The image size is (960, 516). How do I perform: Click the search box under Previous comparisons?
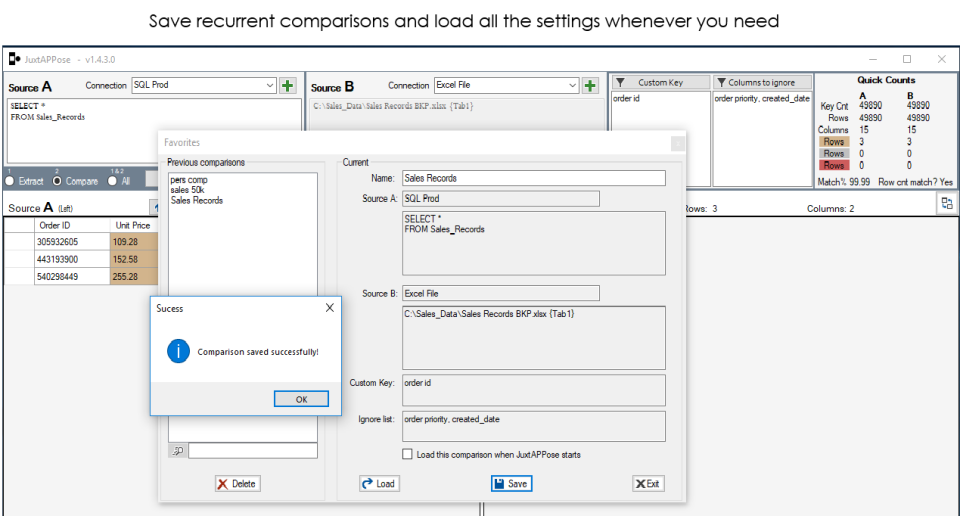(253, 451)
